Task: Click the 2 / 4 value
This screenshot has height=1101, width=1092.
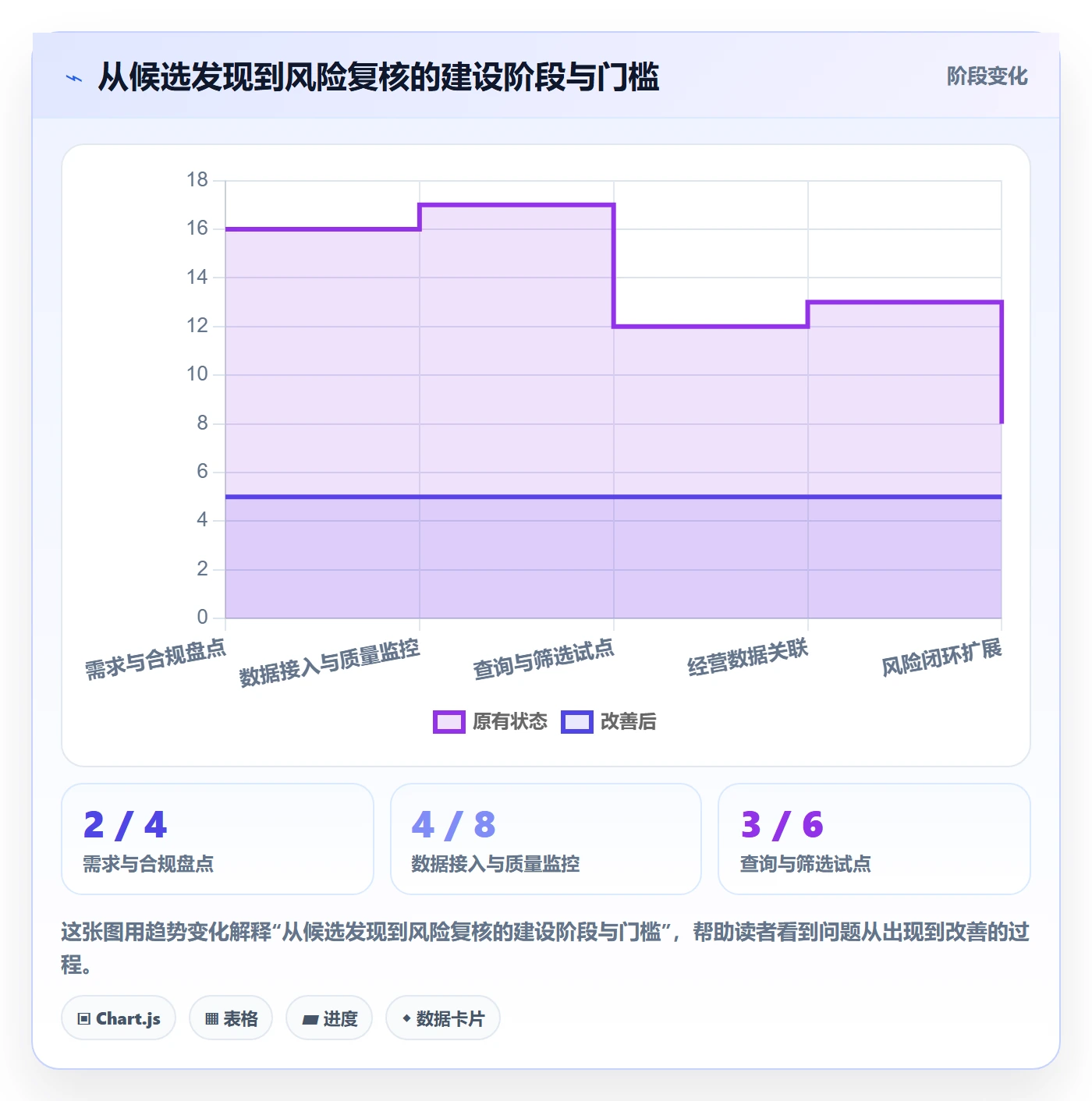Action: (126, 825)
